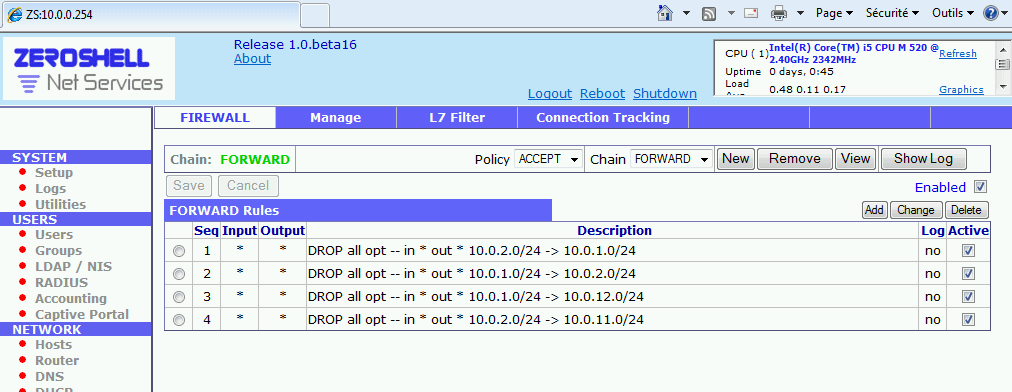
Task: Click the View chain button
Action: (x=855, y=159)
